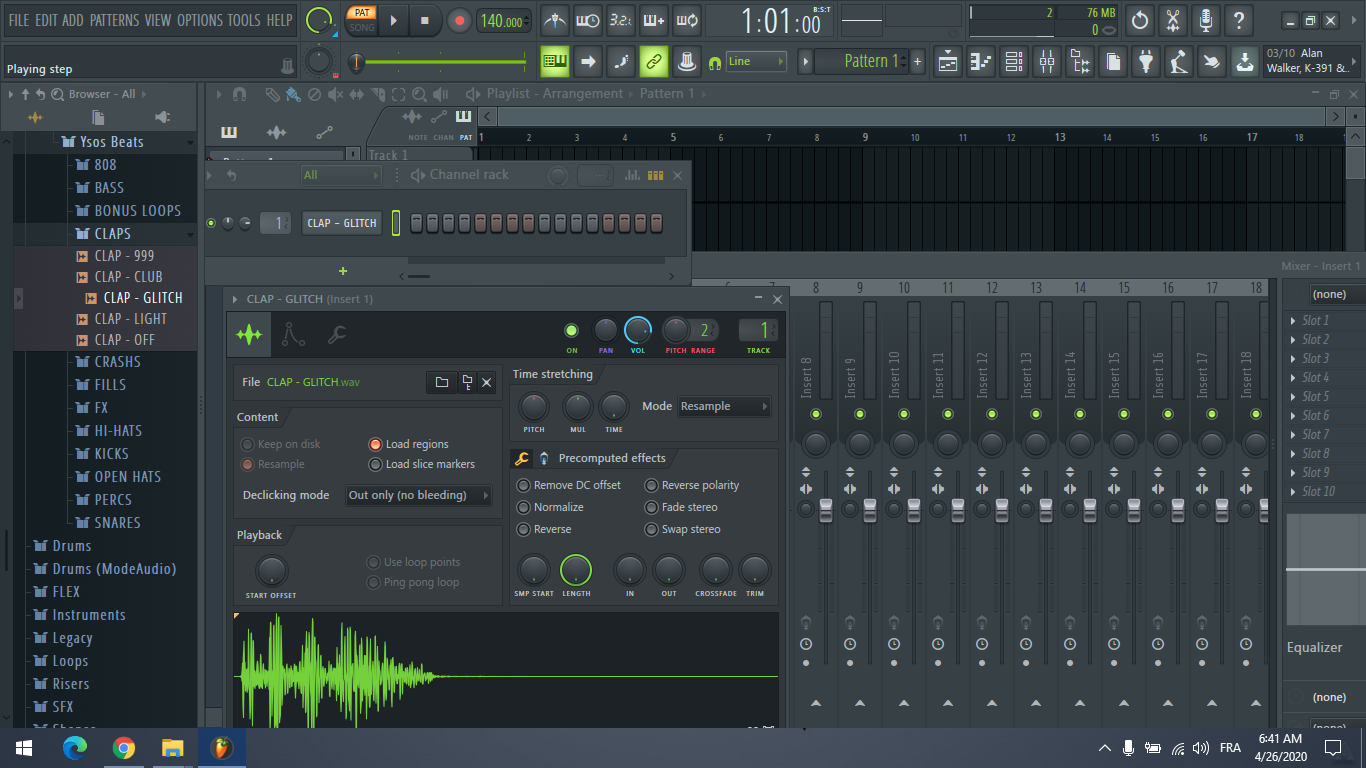
Task: Open the Mixer panel icon
Action: (1046, 62)
